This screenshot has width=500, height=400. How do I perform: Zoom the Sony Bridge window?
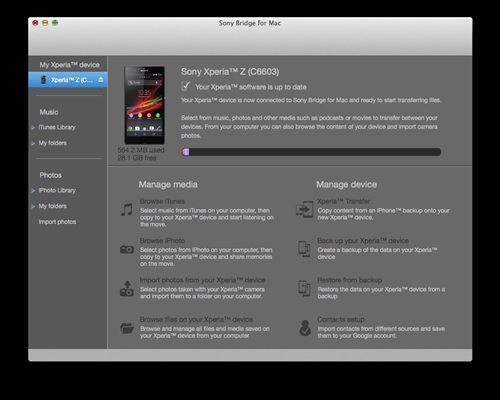(55, 23)
